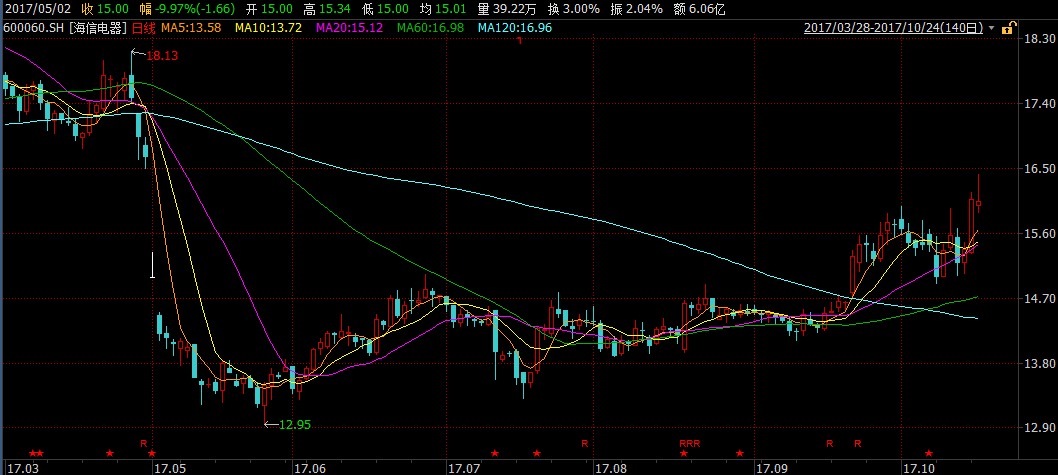Click the 600060.SH stock code
The image size is (1058, 475).
coord(34,28)
